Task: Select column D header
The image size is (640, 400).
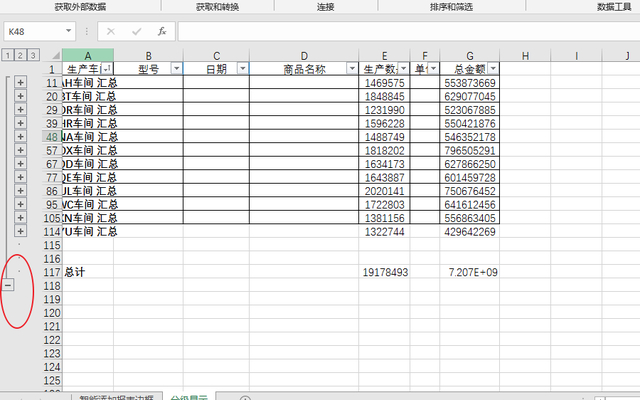Action: [x=304, y=56]
